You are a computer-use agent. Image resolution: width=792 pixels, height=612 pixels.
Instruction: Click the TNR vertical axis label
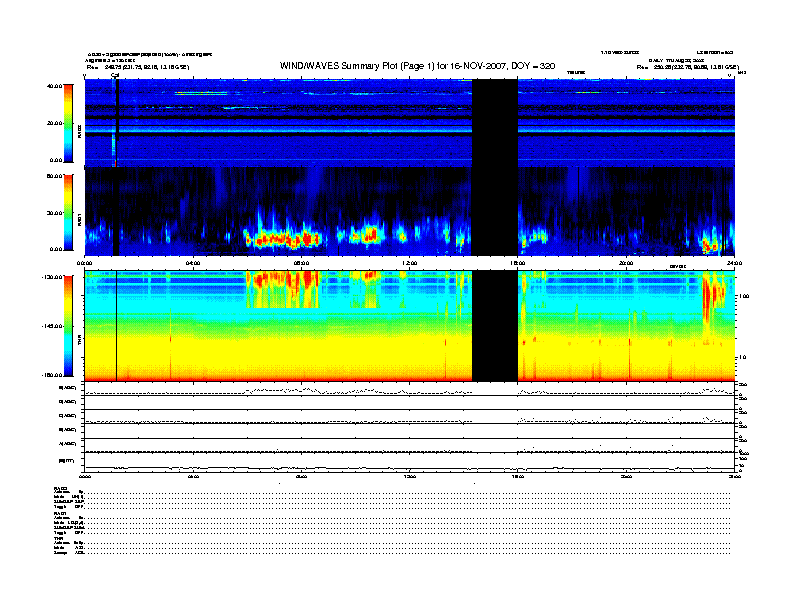[x=79, y=340]
